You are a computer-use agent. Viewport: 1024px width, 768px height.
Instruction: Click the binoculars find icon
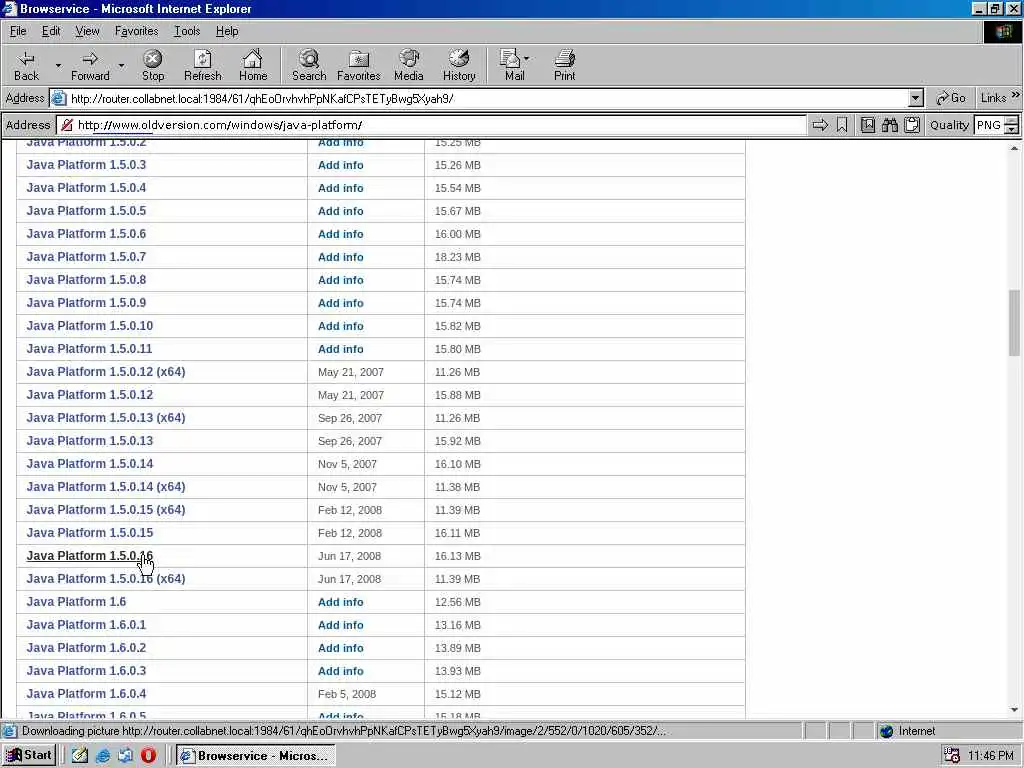(890, 125)
